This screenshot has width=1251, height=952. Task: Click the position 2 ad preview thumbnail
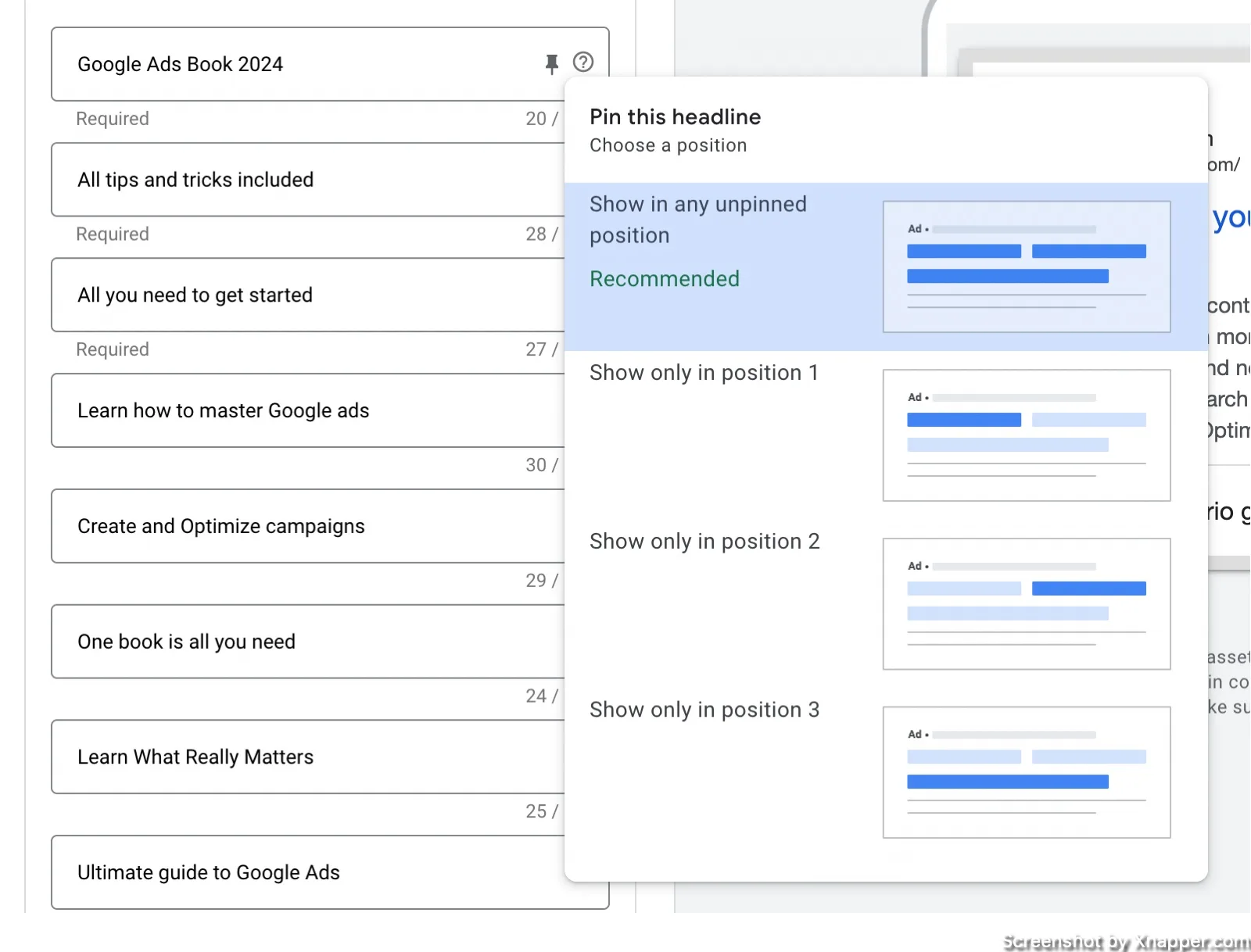click(x=1027, y=604)
